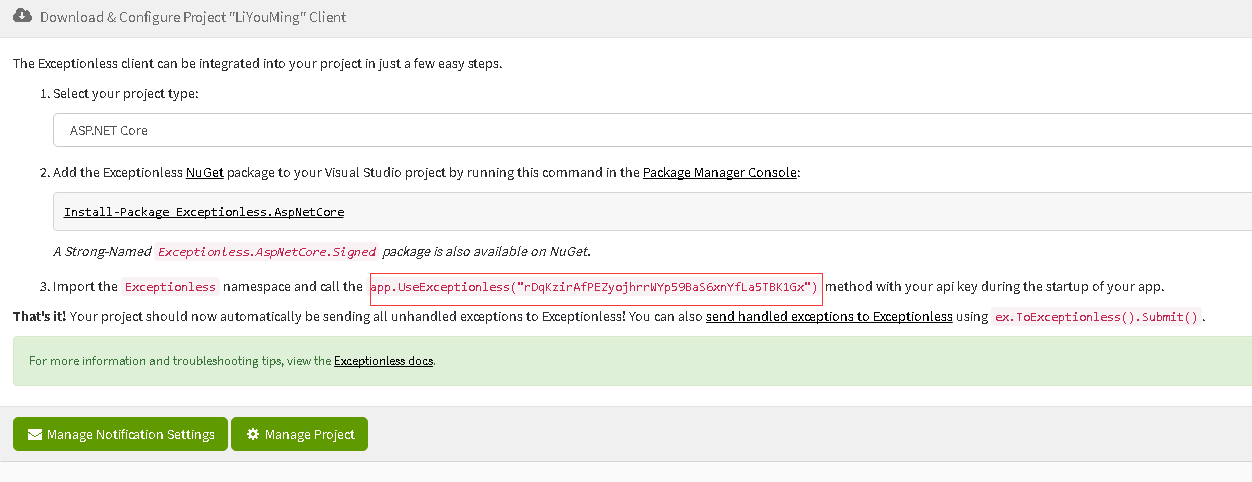Viewport: 1252px width, 482px height.
Task: Open the ASP.NET Core project type dropdown
Action: pos(652,130)
